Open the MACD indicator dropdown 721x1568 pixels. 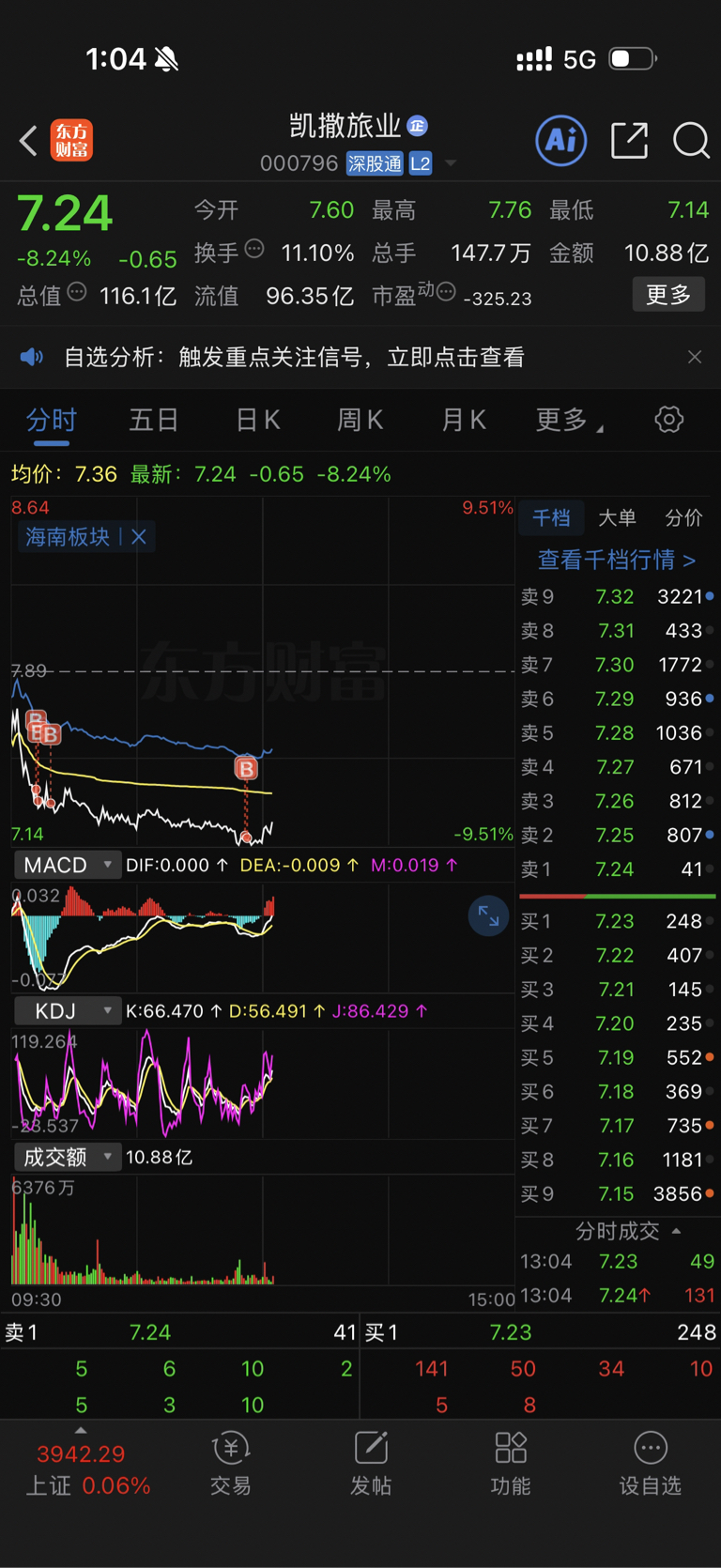click(68, 865)
